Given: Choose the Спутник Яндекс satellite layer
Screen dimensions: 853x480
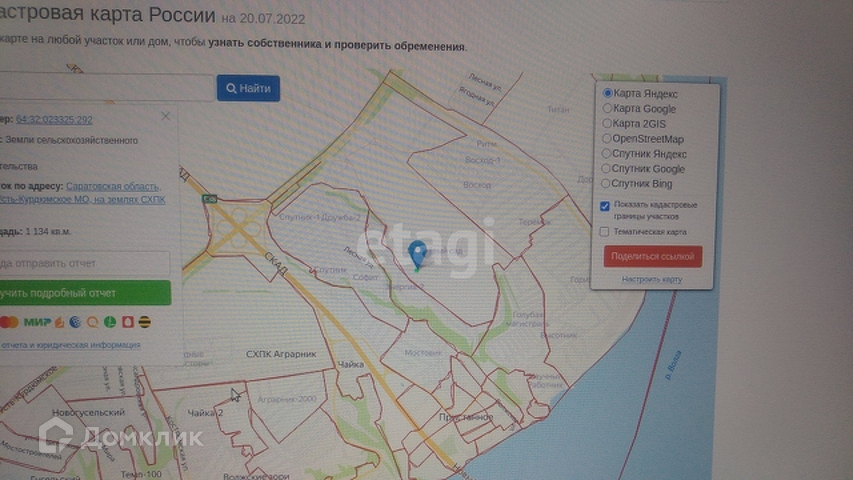Looking at the screenshot, I should 605,153.
